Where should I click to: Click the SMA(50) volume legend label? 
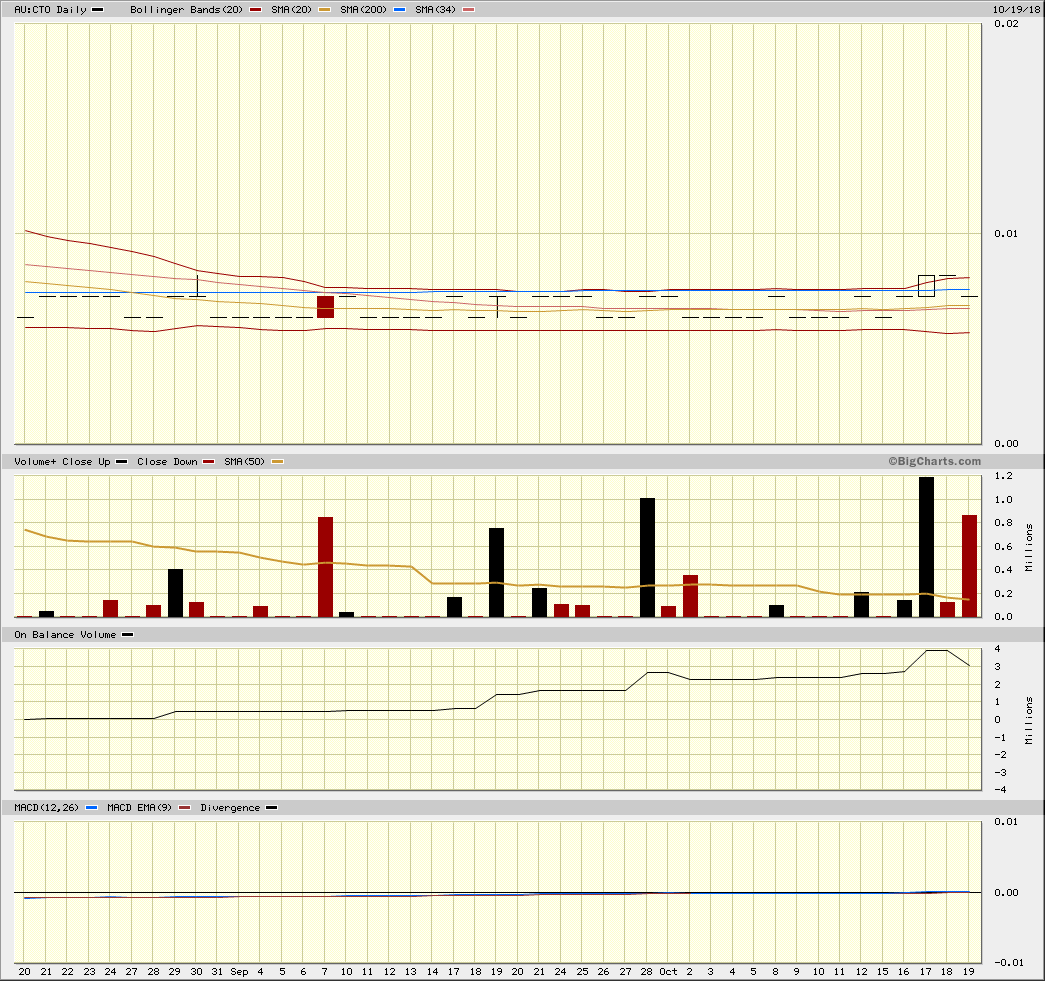pos(245,462)
